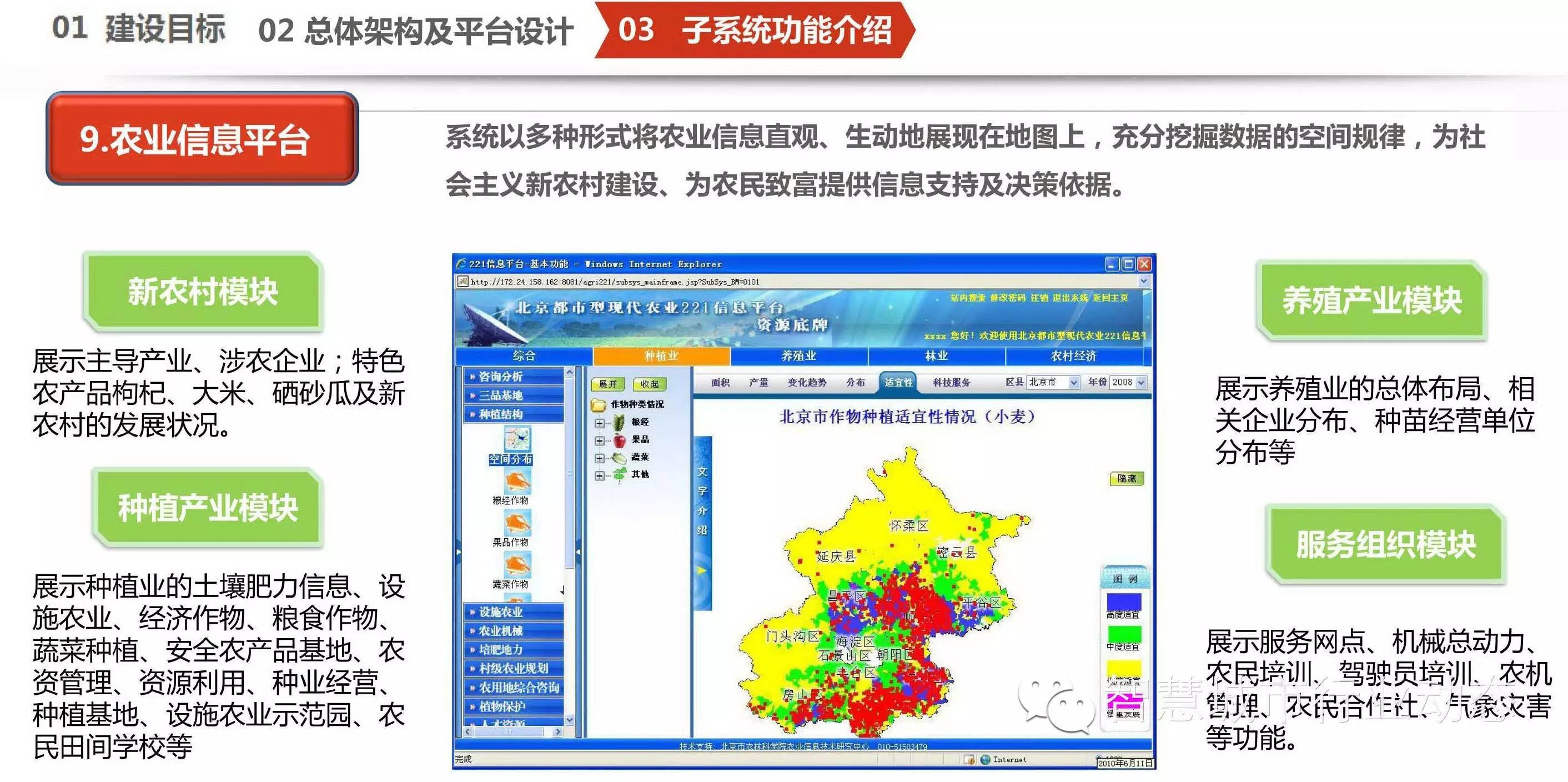1568x782 pixels.
Task: Click the blue 高度适宜 legend swatch
Action: coord(1123,601)
